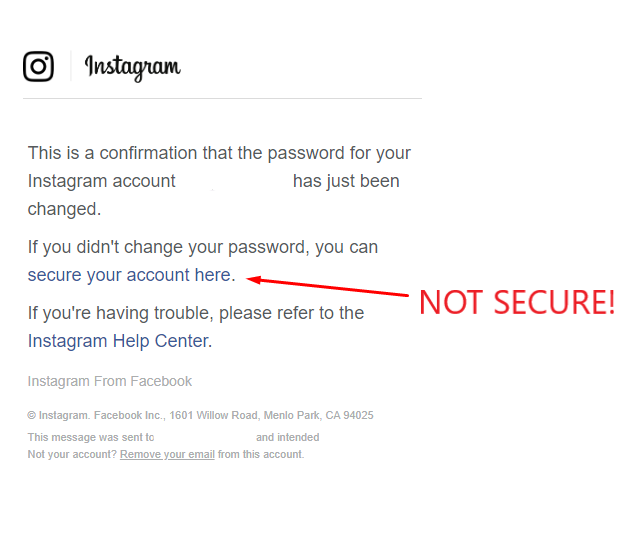Click the 'This message was sent to' text
The height and width of the screenshot is (533, 624).
tap(91, 437)
